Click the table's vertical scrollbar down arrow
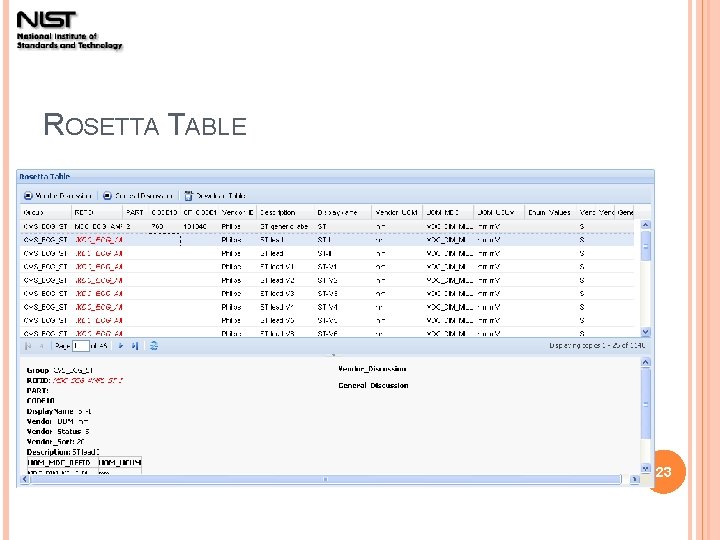This screenshot has height=540, width=720. pos(645,332)
